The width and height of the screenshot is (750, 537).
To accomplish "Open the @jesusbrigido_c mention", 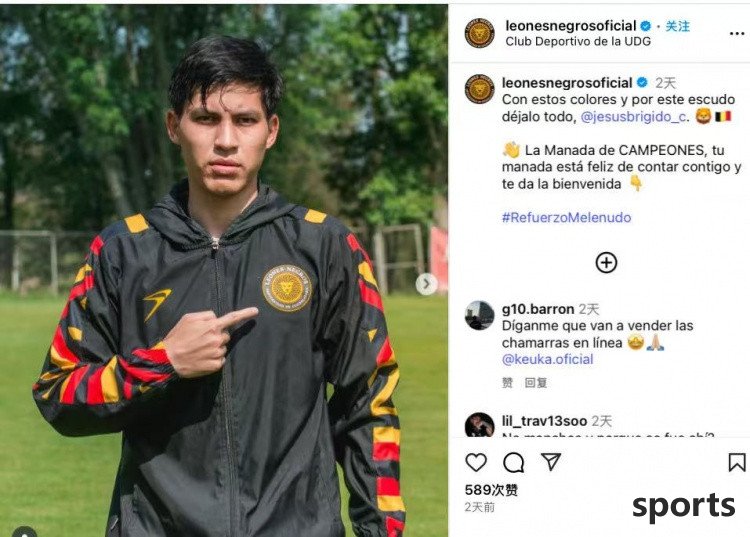I will click(633, 117).
